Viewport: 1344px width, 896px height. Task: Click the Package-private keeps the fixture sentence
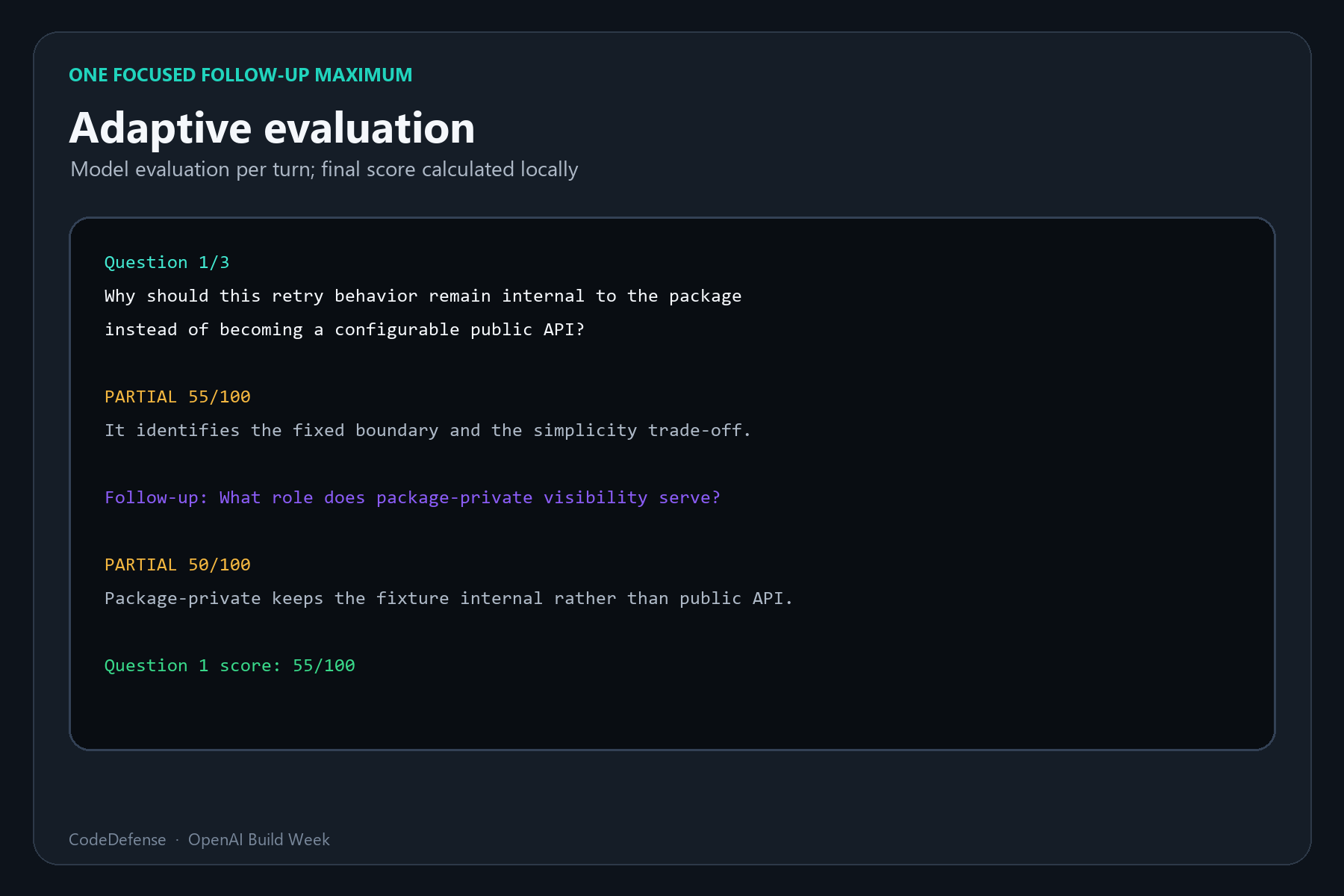click(449, 598)
